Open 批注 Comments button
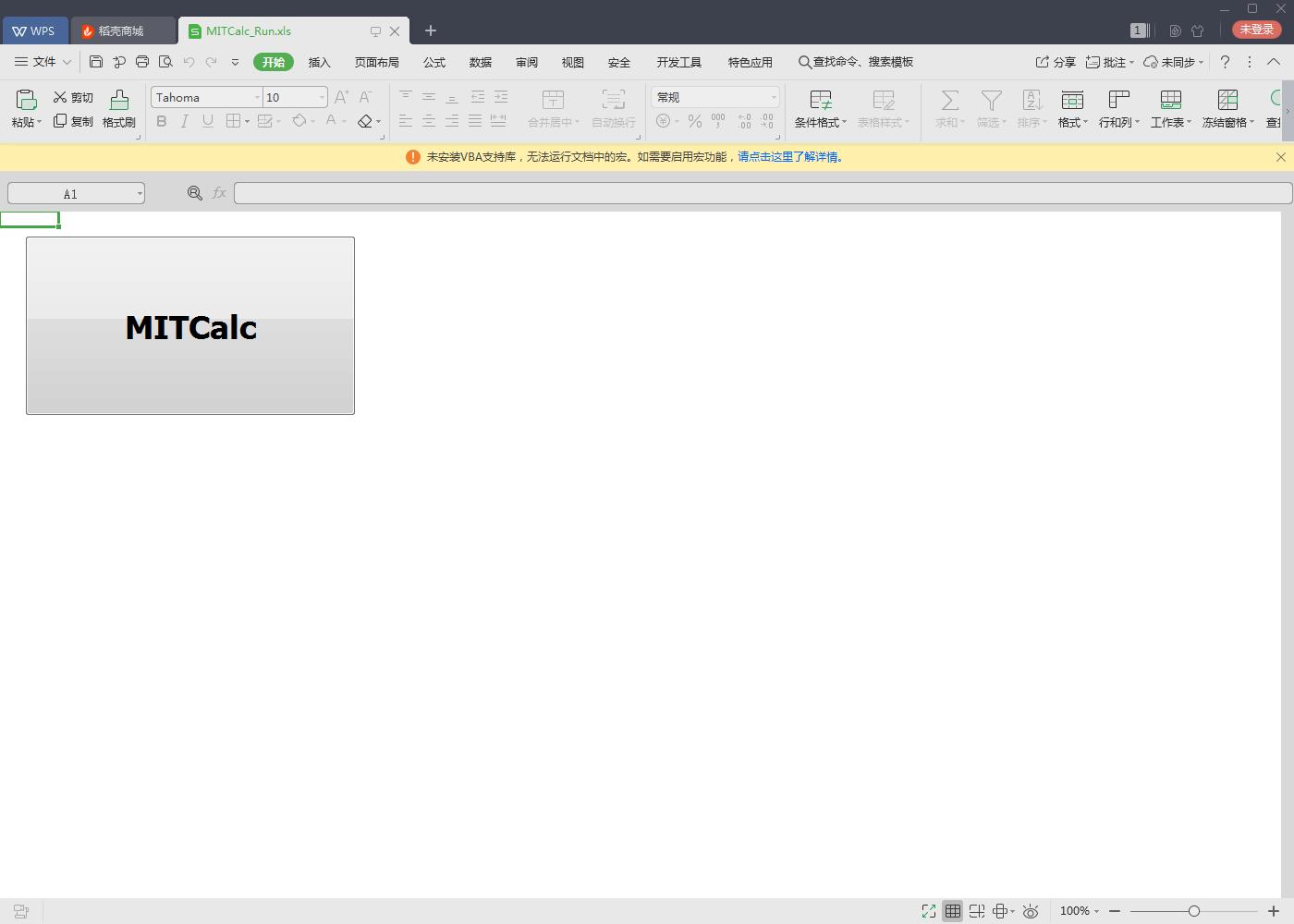 (1109, 62)
